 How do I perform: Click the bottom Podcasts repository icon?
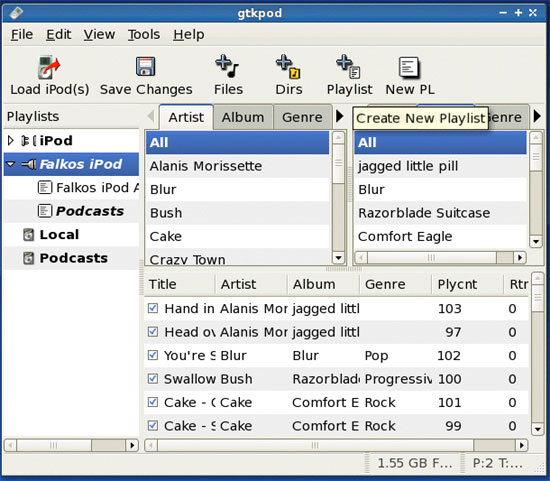28,258
